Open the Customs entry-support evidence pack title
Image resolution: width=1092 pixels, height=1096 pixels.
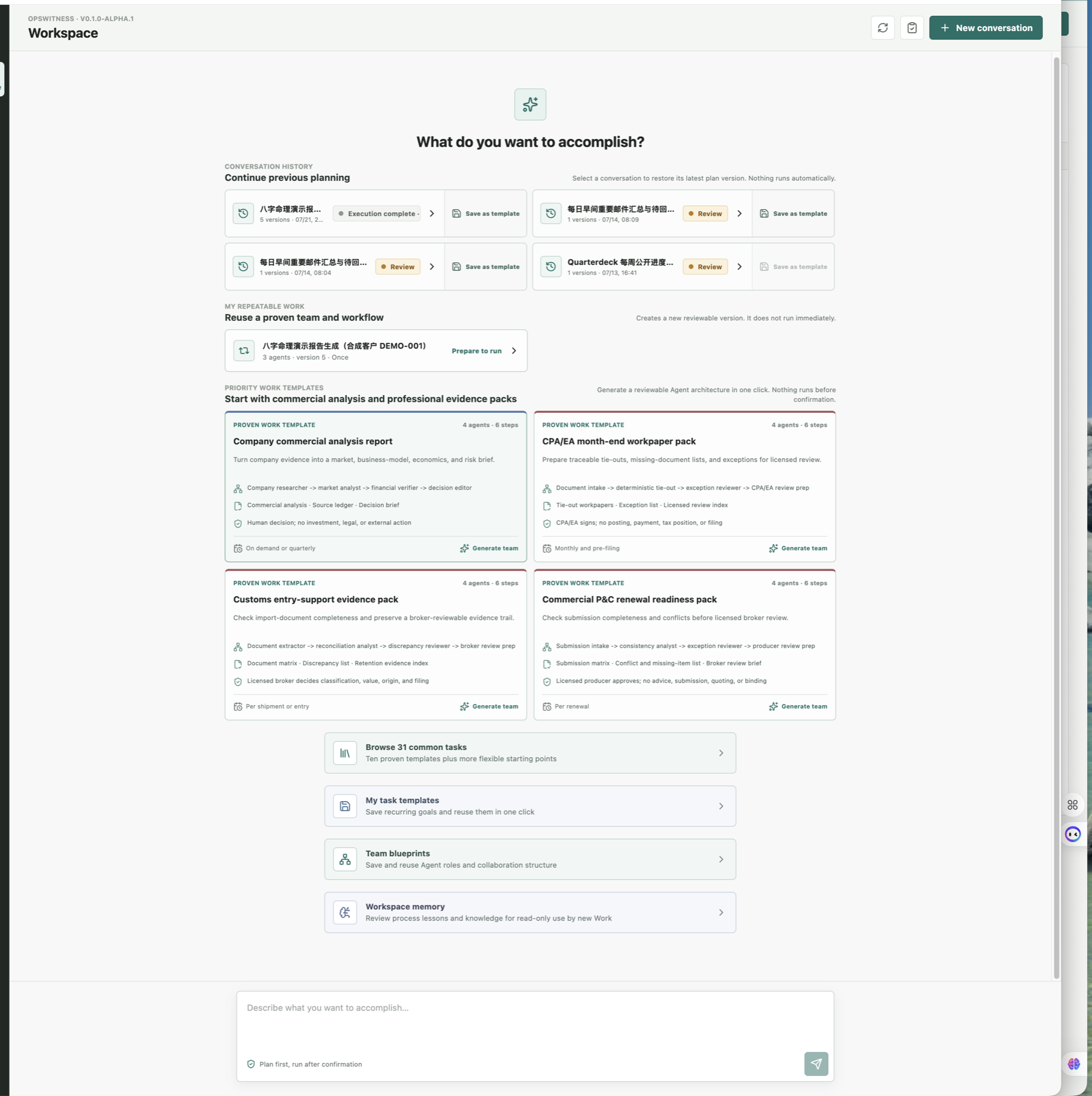(x=315, y=600)
